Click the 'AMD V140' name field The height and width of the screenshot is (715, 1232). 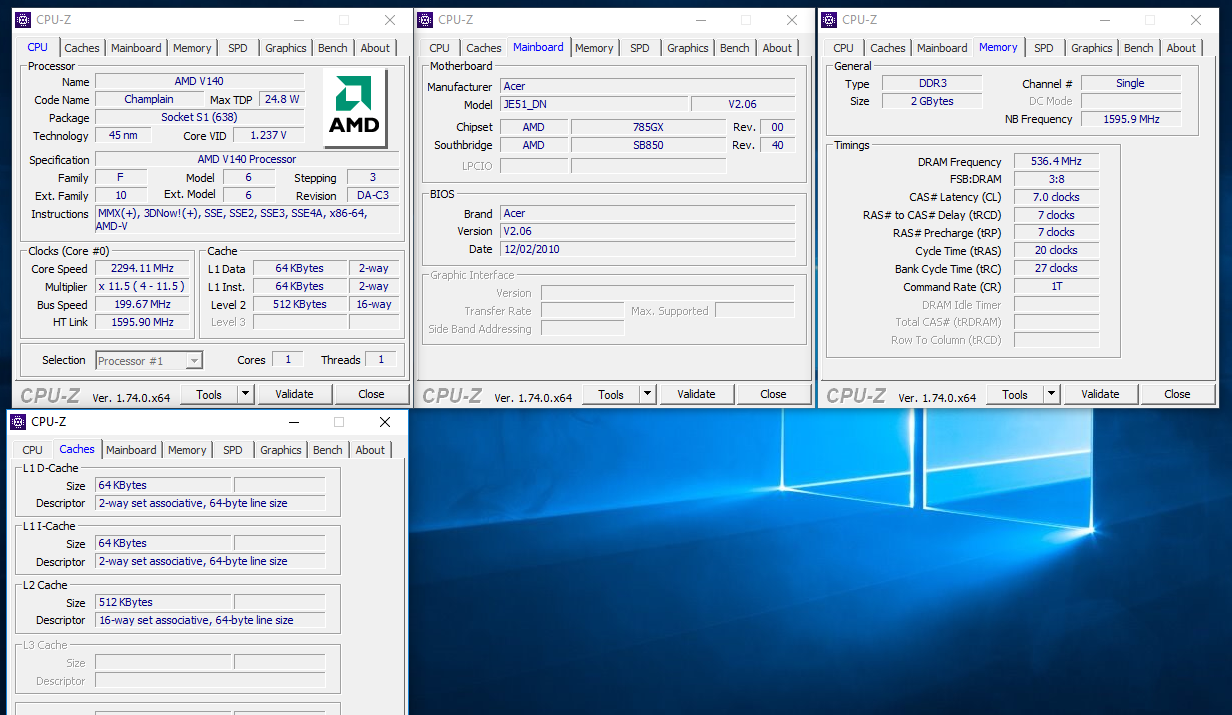[x=199, y=82]
